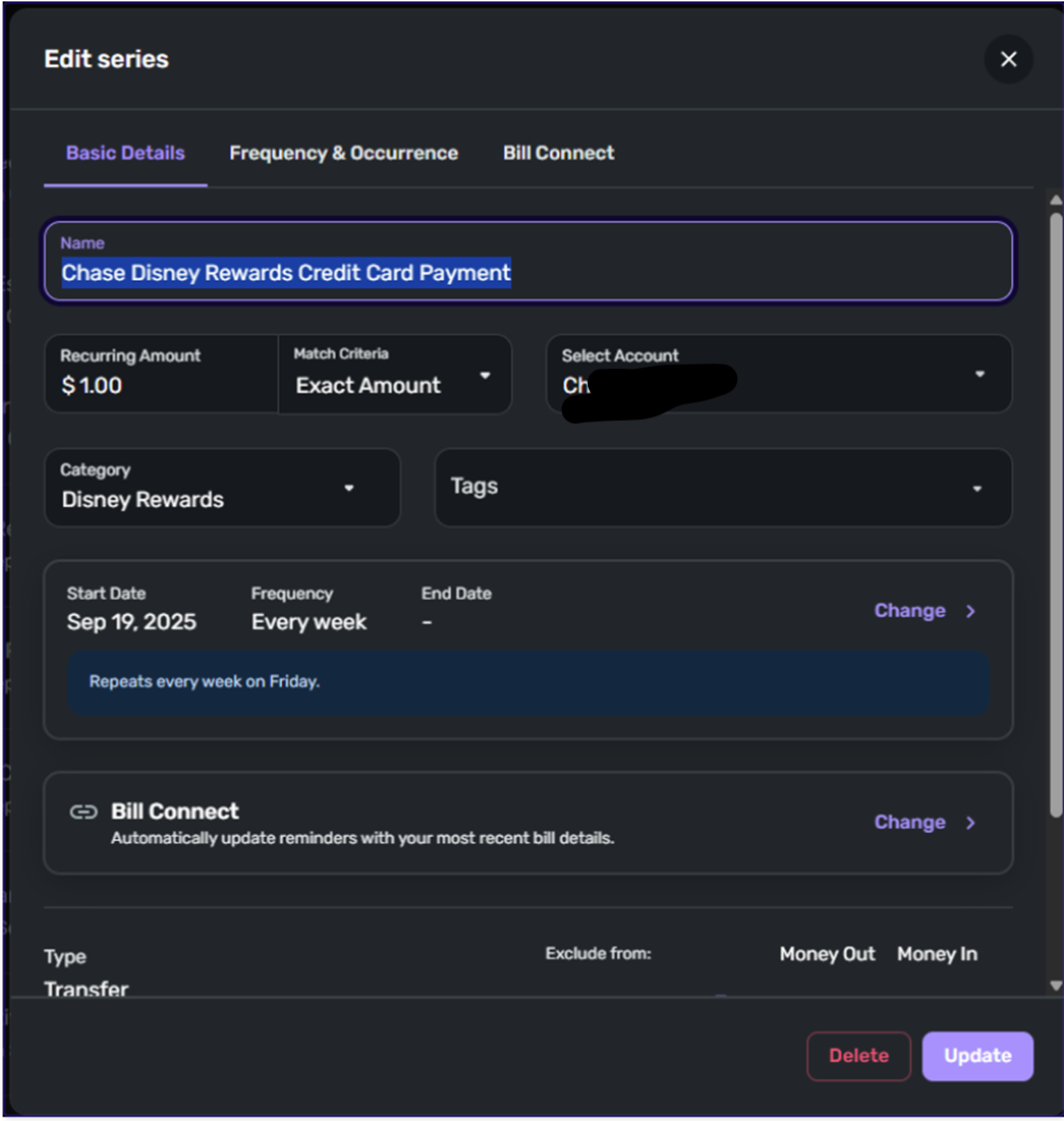Switch to the Basic Details tab
This screenshot has height=1121, width=1064.
point(126,153)
